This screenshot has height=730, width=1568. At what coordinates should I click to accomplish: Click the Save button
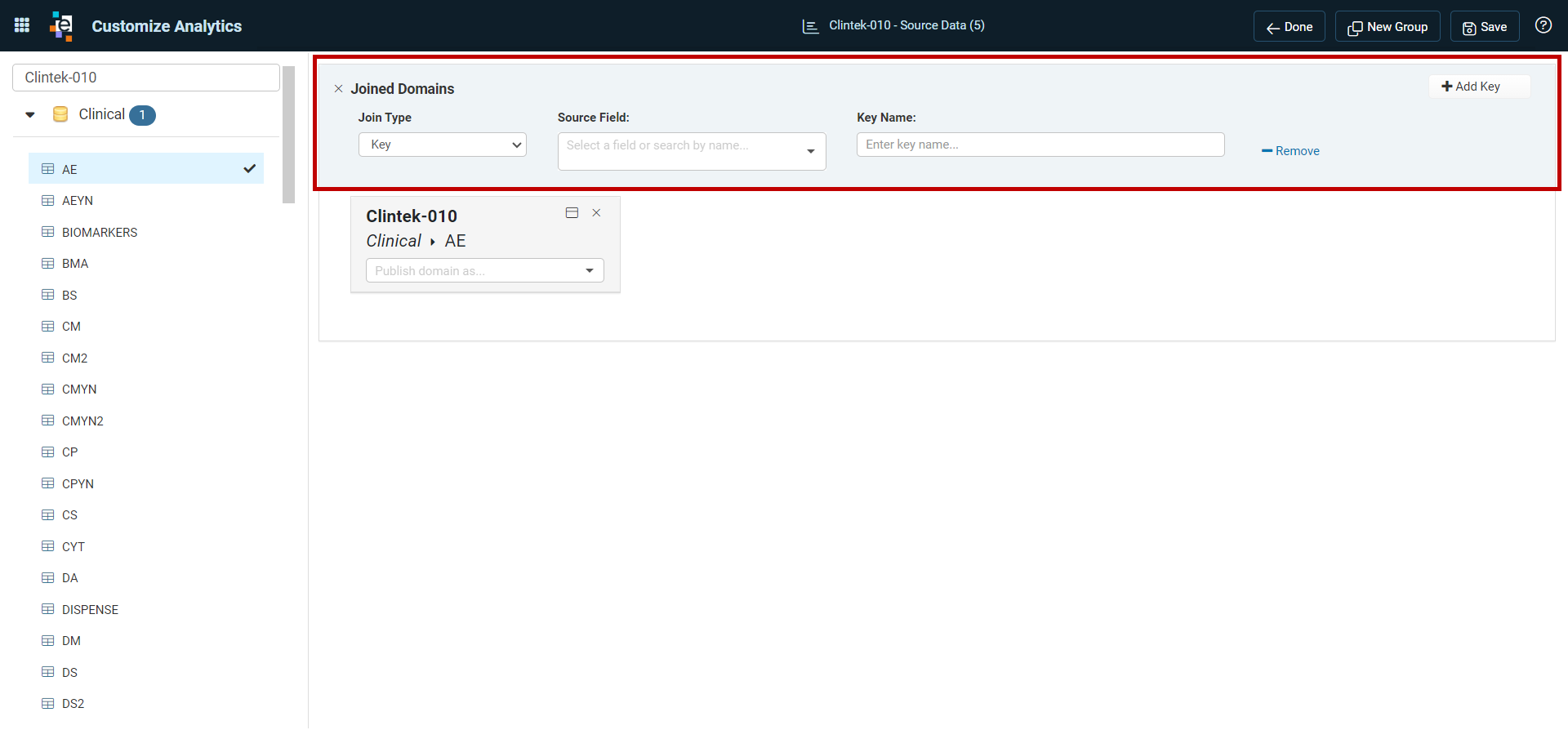(x=1485, y=27)
